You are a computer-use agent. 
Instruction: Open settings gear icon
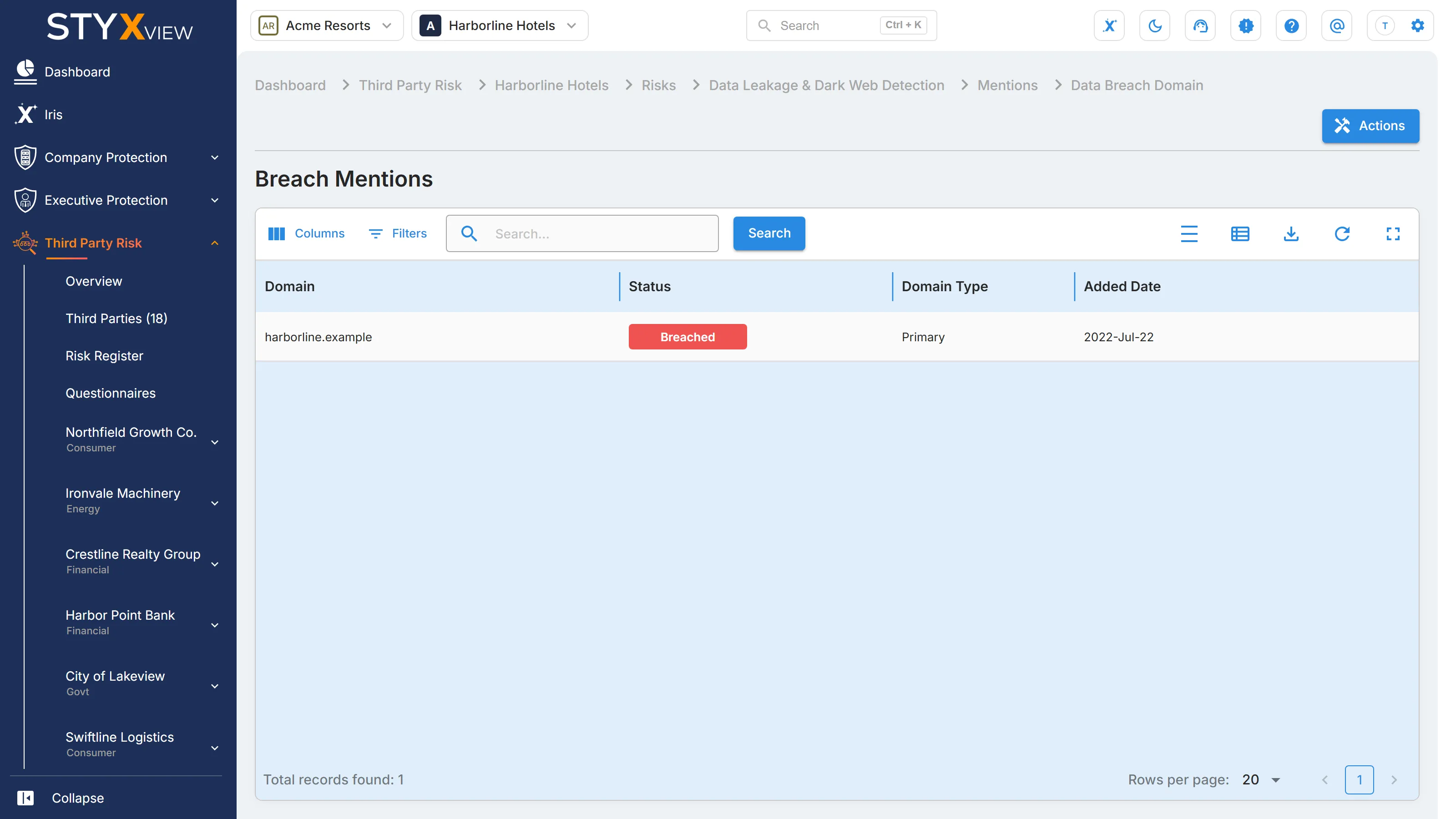1417,25
